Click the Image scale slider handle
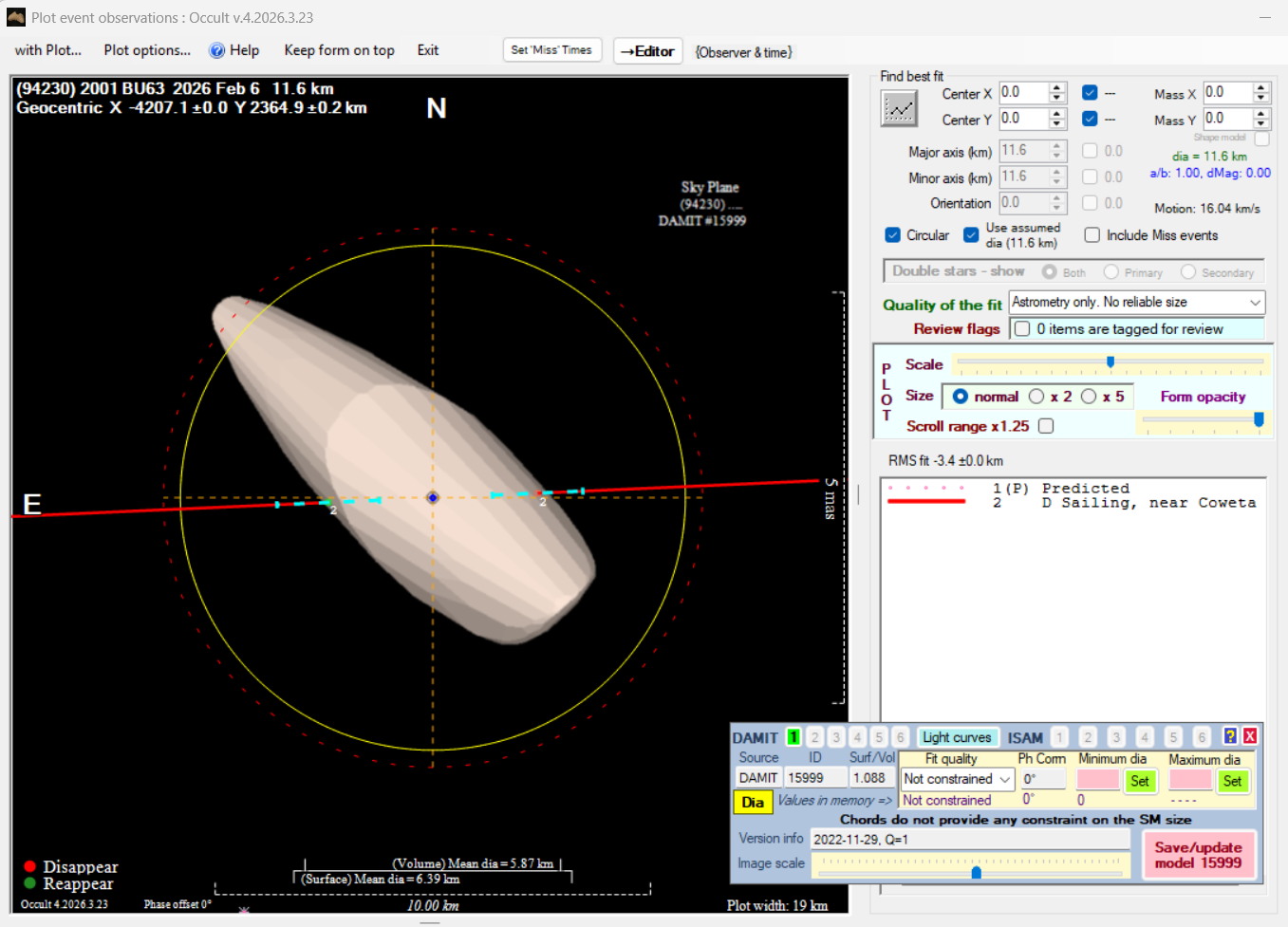Screen dimensions: 1288x927 (976, 872)
